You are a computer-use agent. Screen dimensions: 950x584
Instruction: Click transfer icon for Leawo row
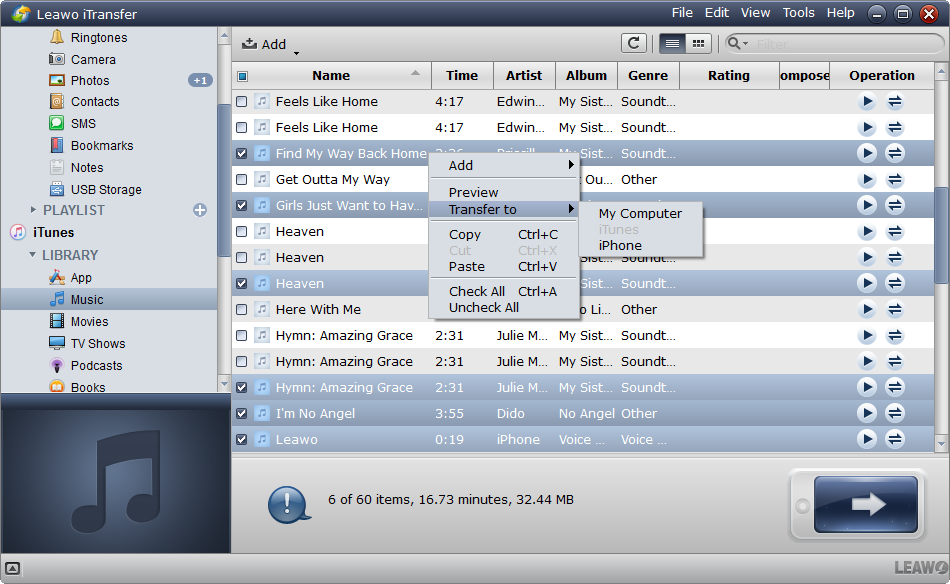[x=895, y=439]
